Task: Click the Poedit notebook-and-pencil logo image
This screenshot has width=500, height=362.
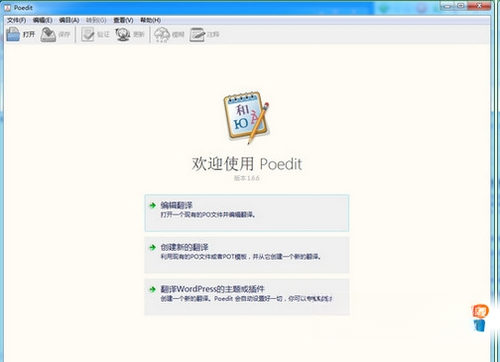Action: tap(247, 118)
